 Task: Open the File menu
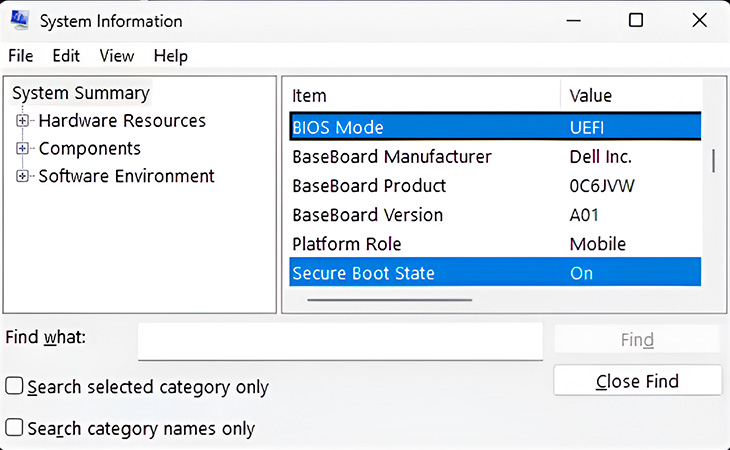(x=21, y=56)
